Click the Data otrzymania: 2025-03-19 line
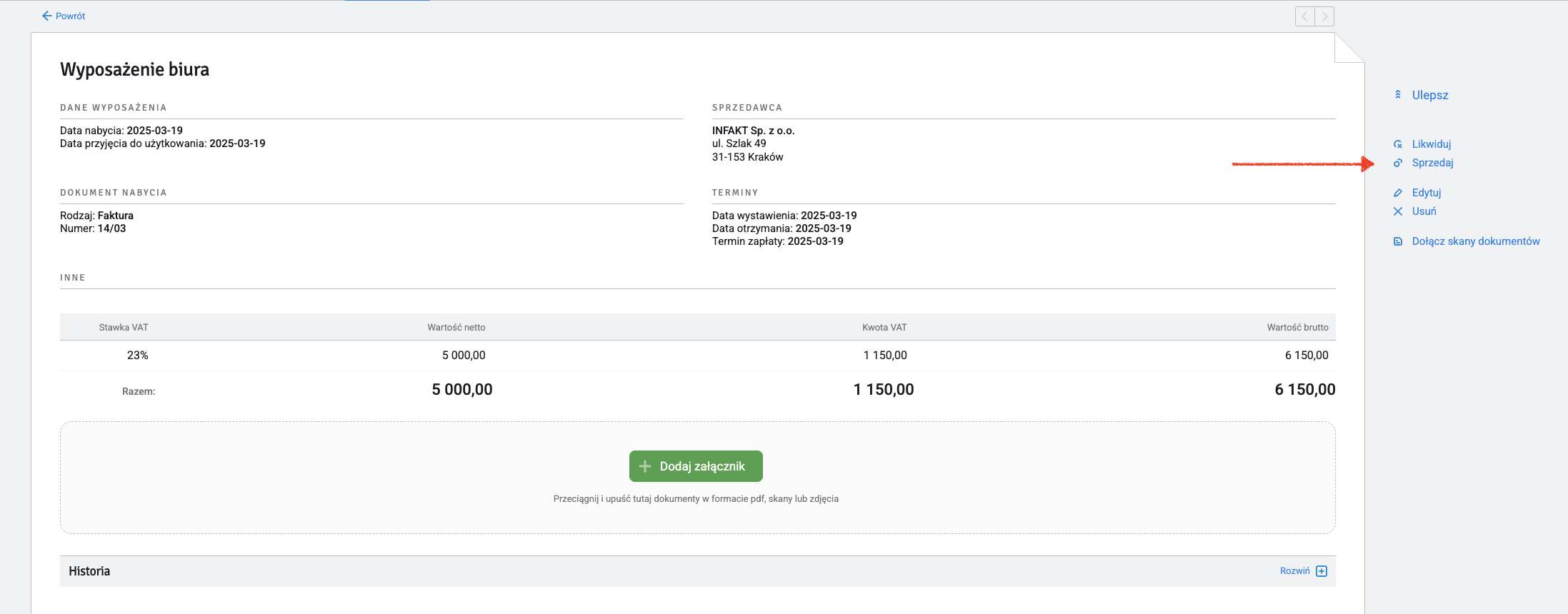 [x=781, y=228]
